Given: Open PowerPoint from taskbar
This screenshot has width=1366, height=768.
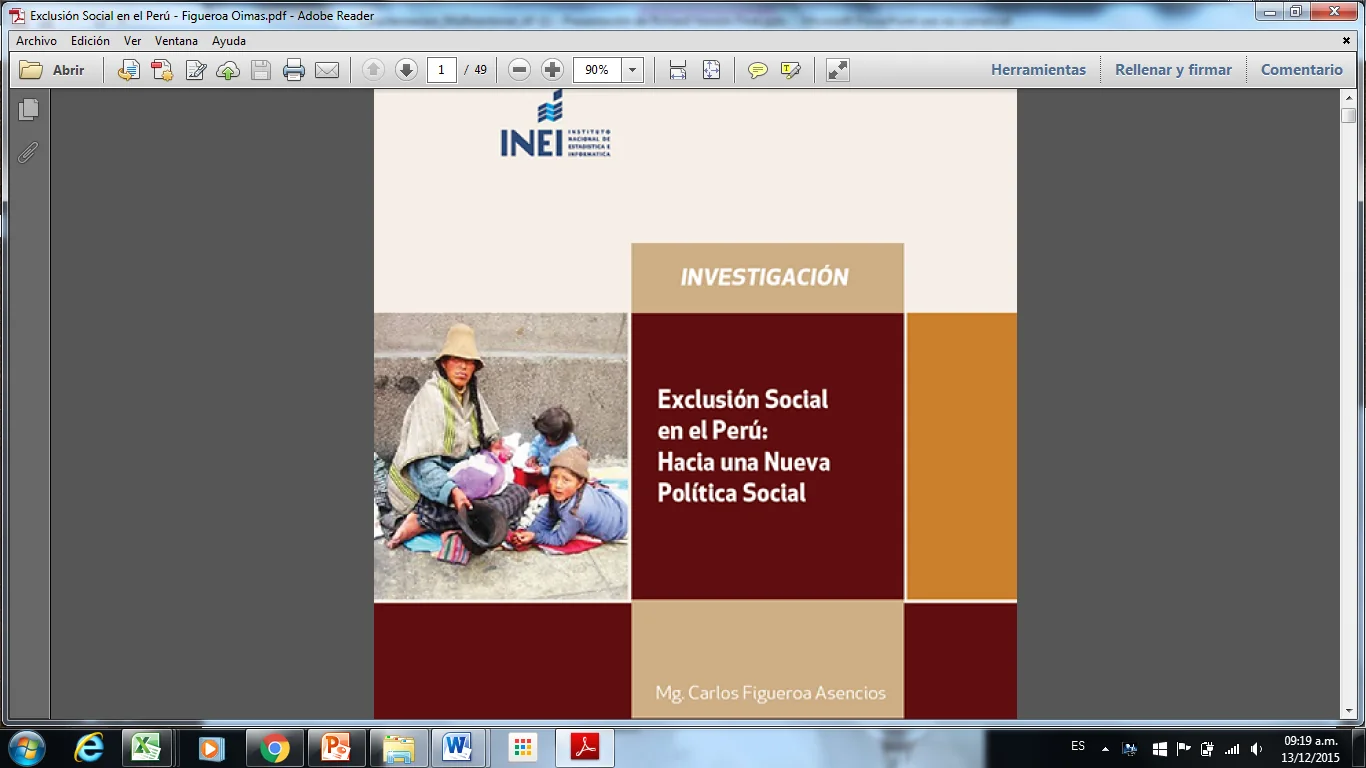Looking at the screenshot, I should 335,748.
